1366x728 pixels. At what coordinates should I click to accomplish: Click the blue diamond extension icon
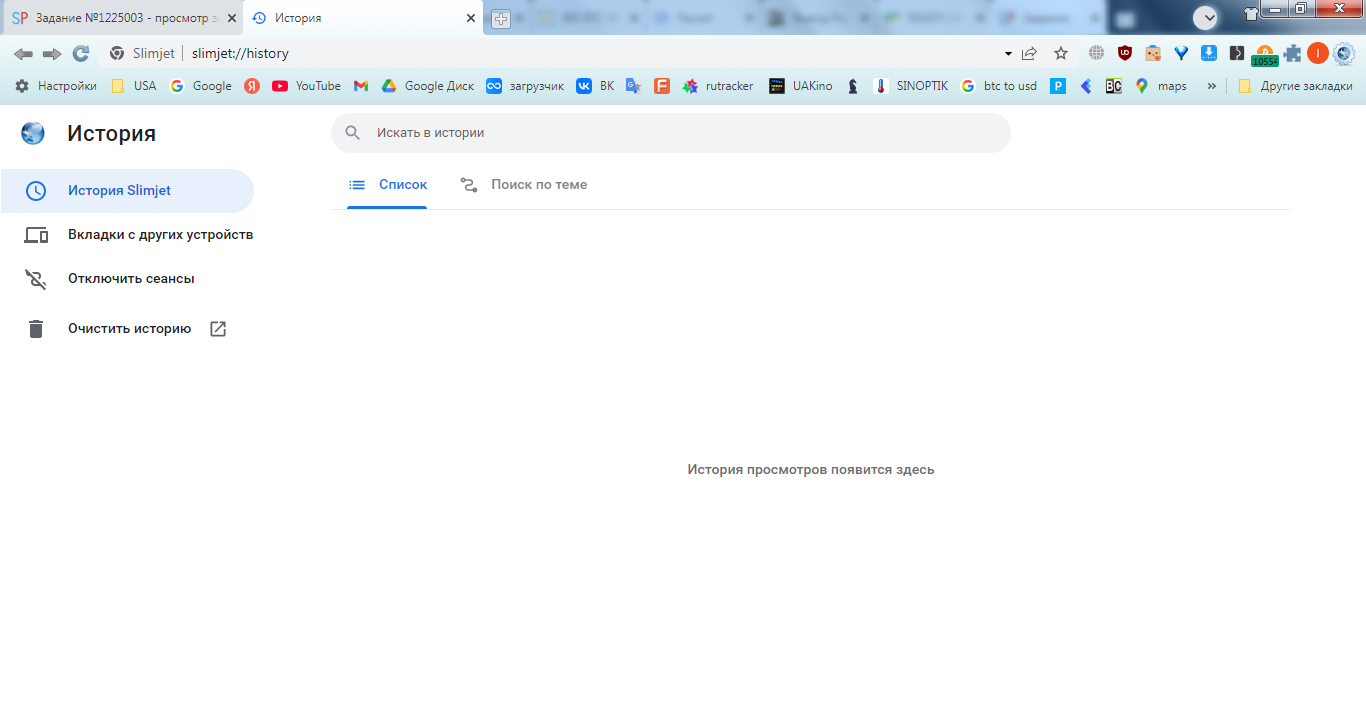click(x=1181, y=53)
